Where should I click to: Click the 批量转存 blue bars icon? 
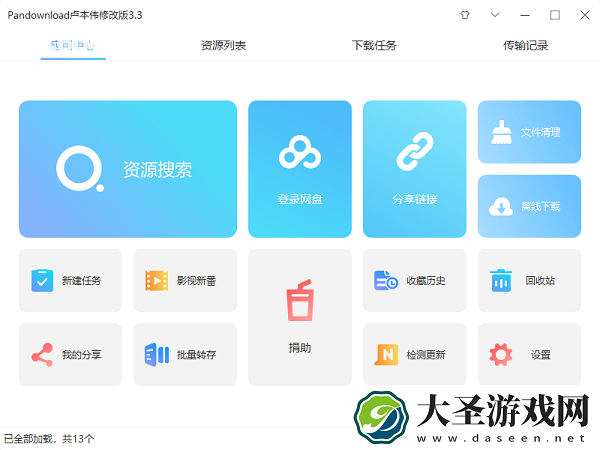click(157, 355)
